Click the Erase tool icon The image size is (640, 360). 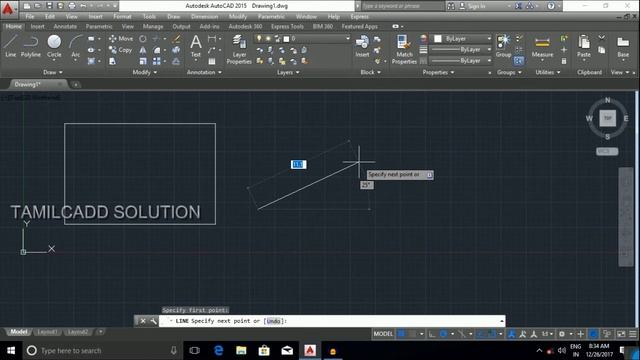(x=176, y=39)
